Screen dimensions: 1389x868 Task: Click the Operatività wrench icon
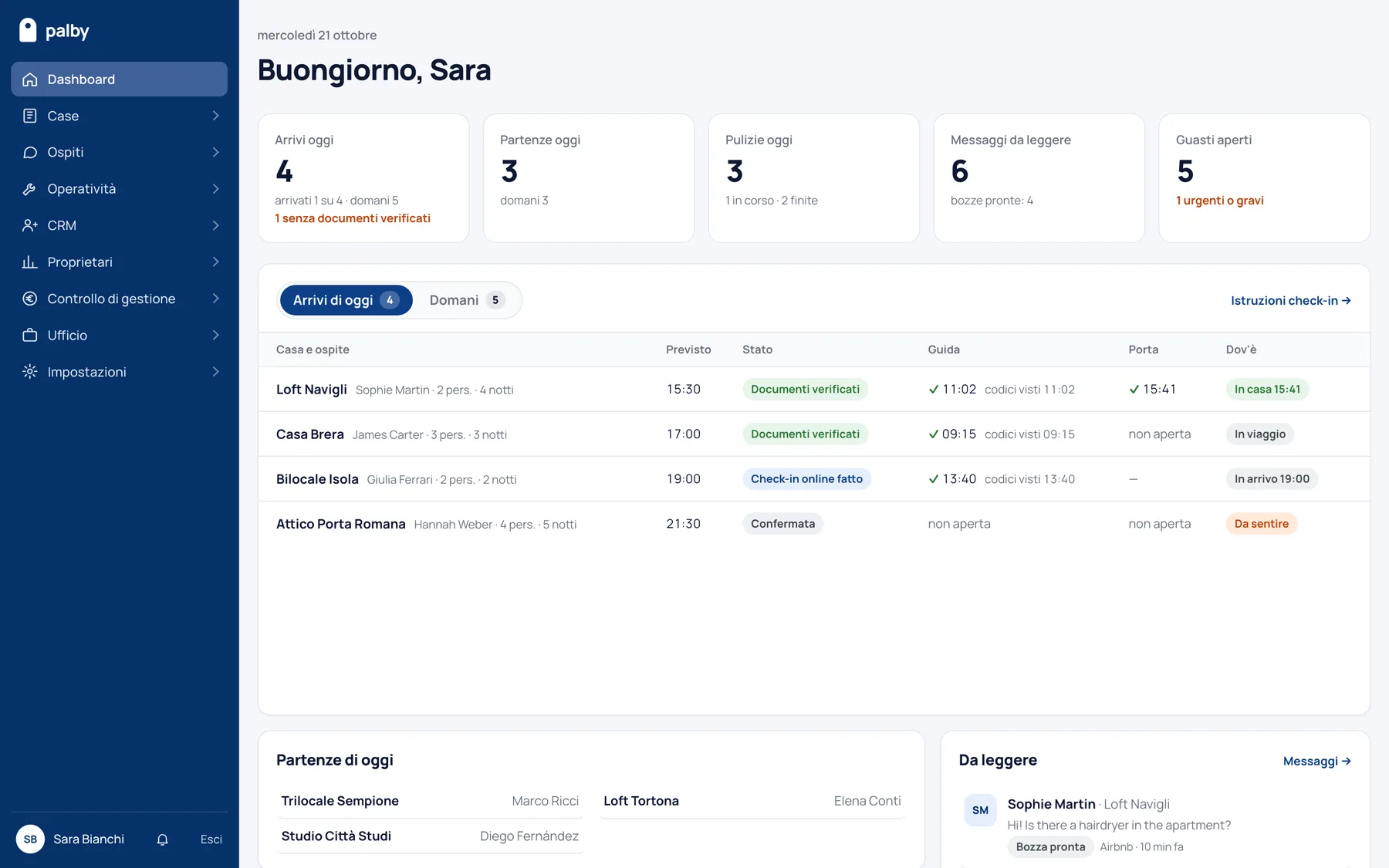30,189
